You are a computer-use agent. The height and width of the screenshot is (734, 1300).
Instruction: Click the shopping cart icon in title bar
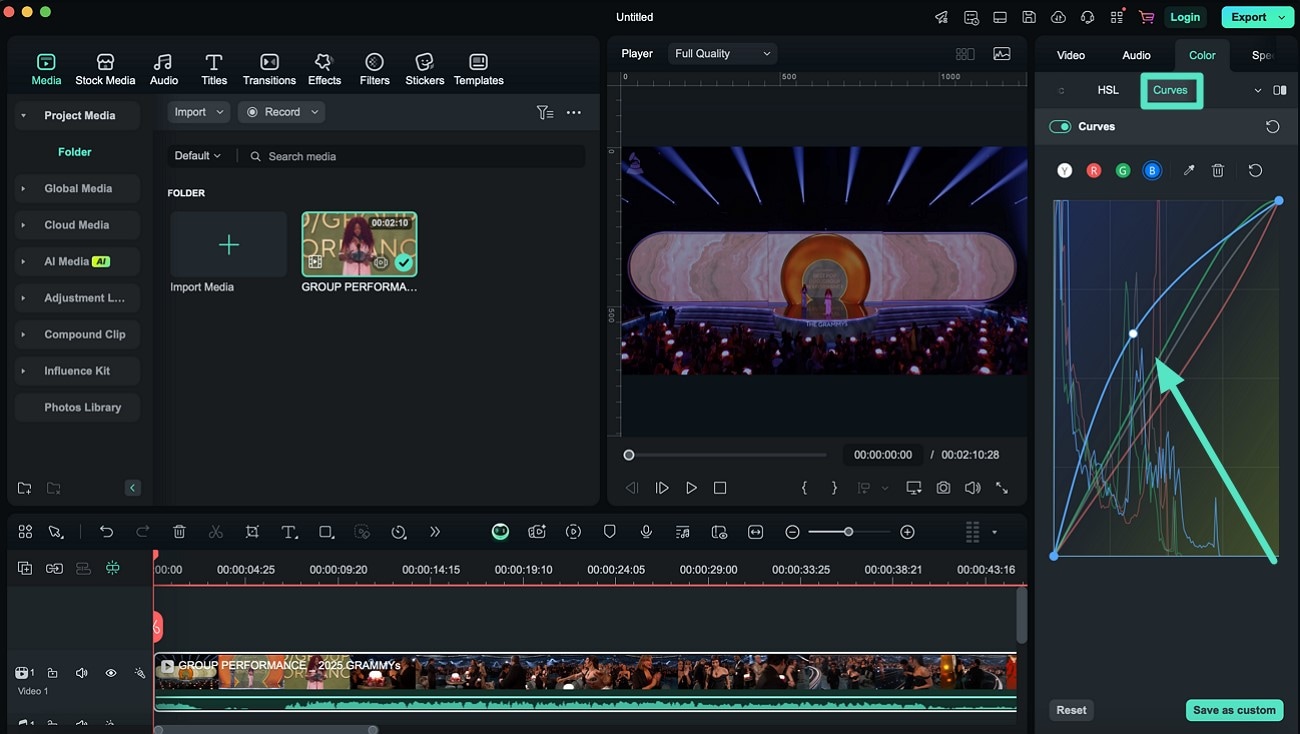tap(1146, 17)
